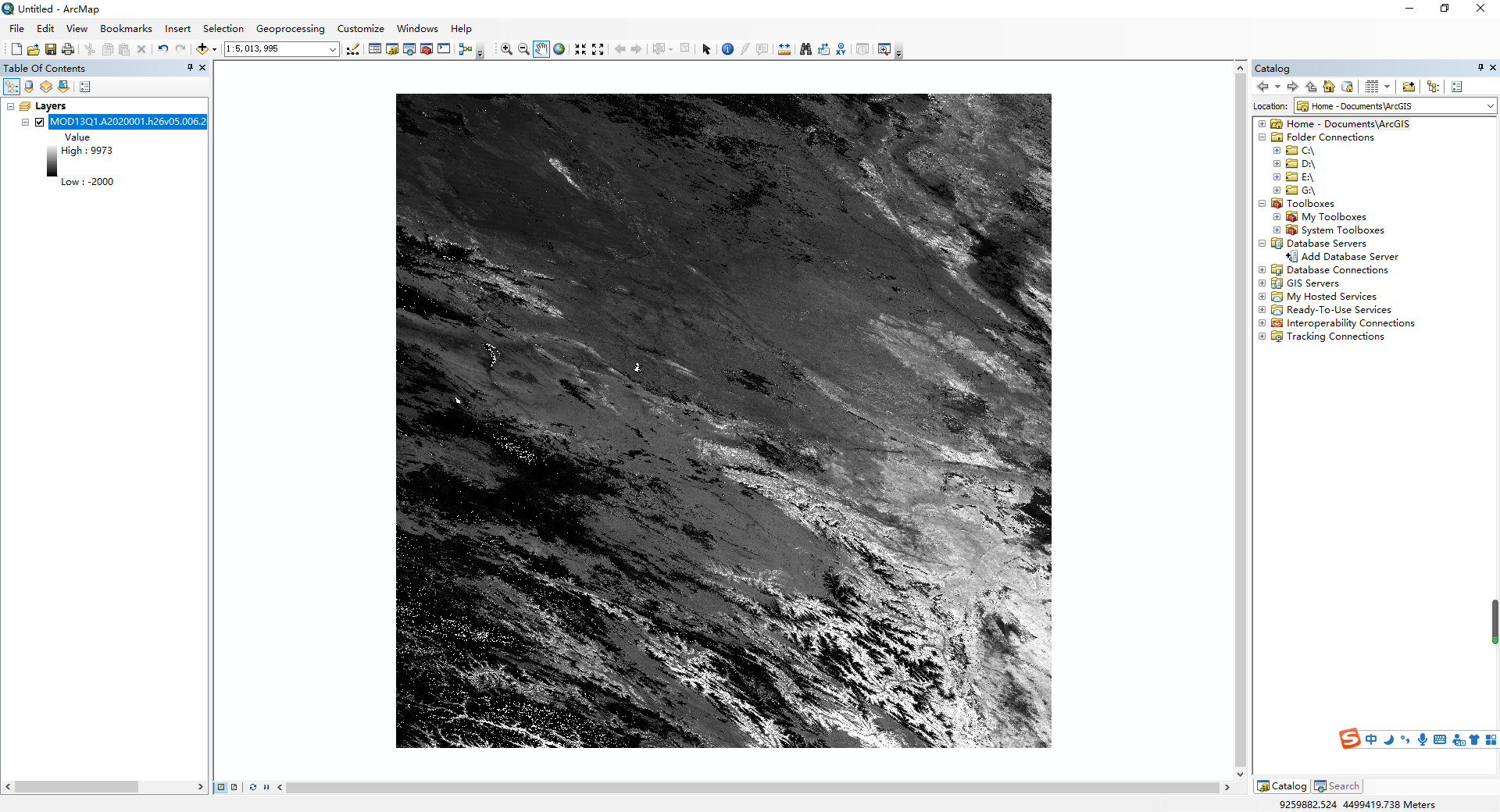Open Table Of Contents Options
Image resolution: width=1500 pixels, height=812 pixels.
85,87
